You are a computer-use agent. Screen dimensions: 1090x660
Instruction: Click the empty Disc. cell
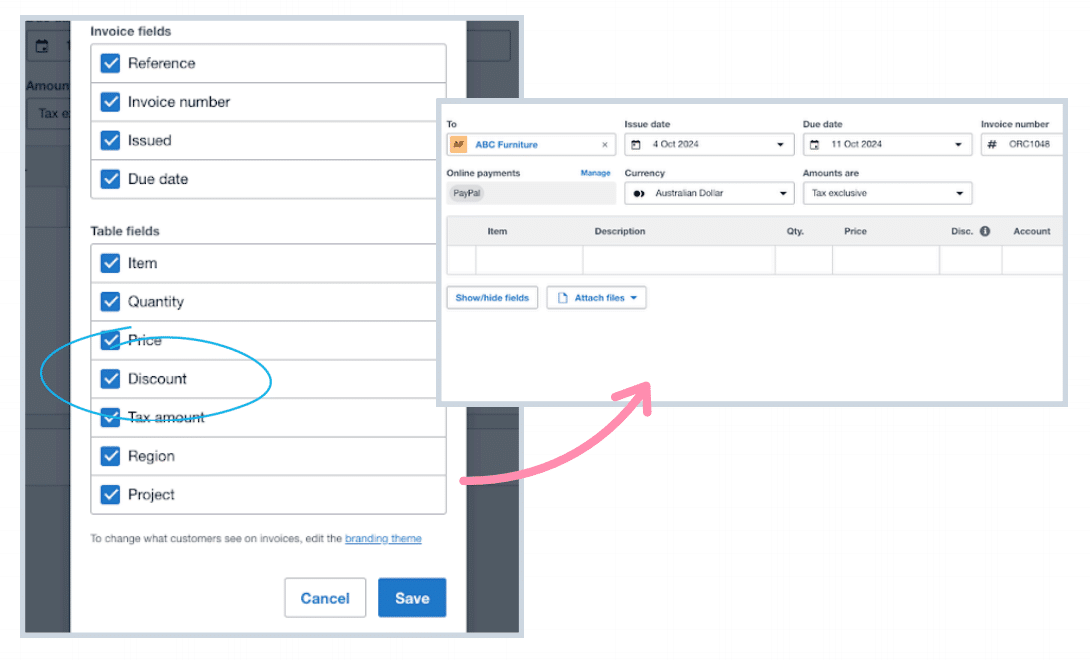[970, 260]
